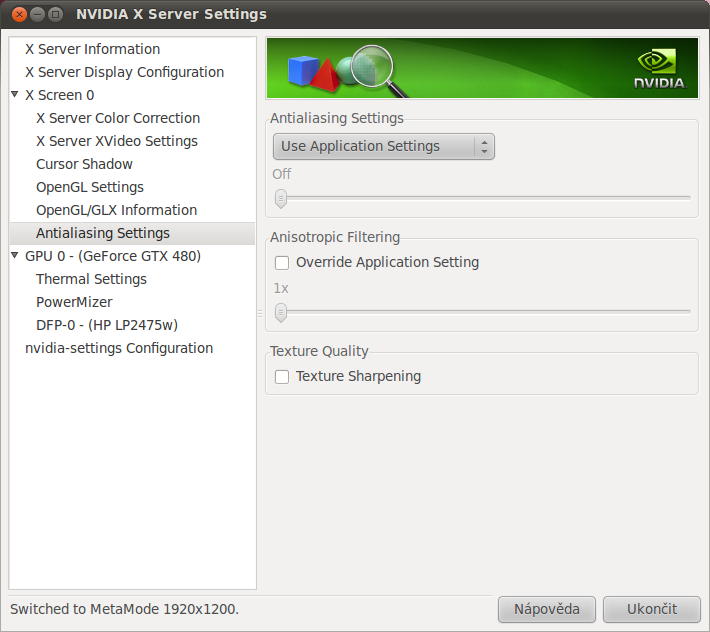
Task: Click the NVIDIA logo in banner
Action: click(x=660, y=69)
